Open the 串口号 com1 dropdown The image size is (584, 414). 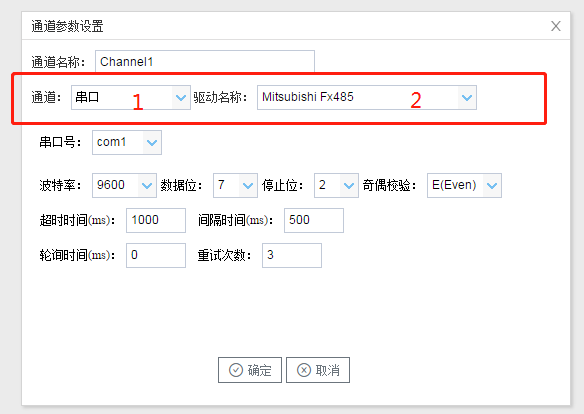(127, 142)
